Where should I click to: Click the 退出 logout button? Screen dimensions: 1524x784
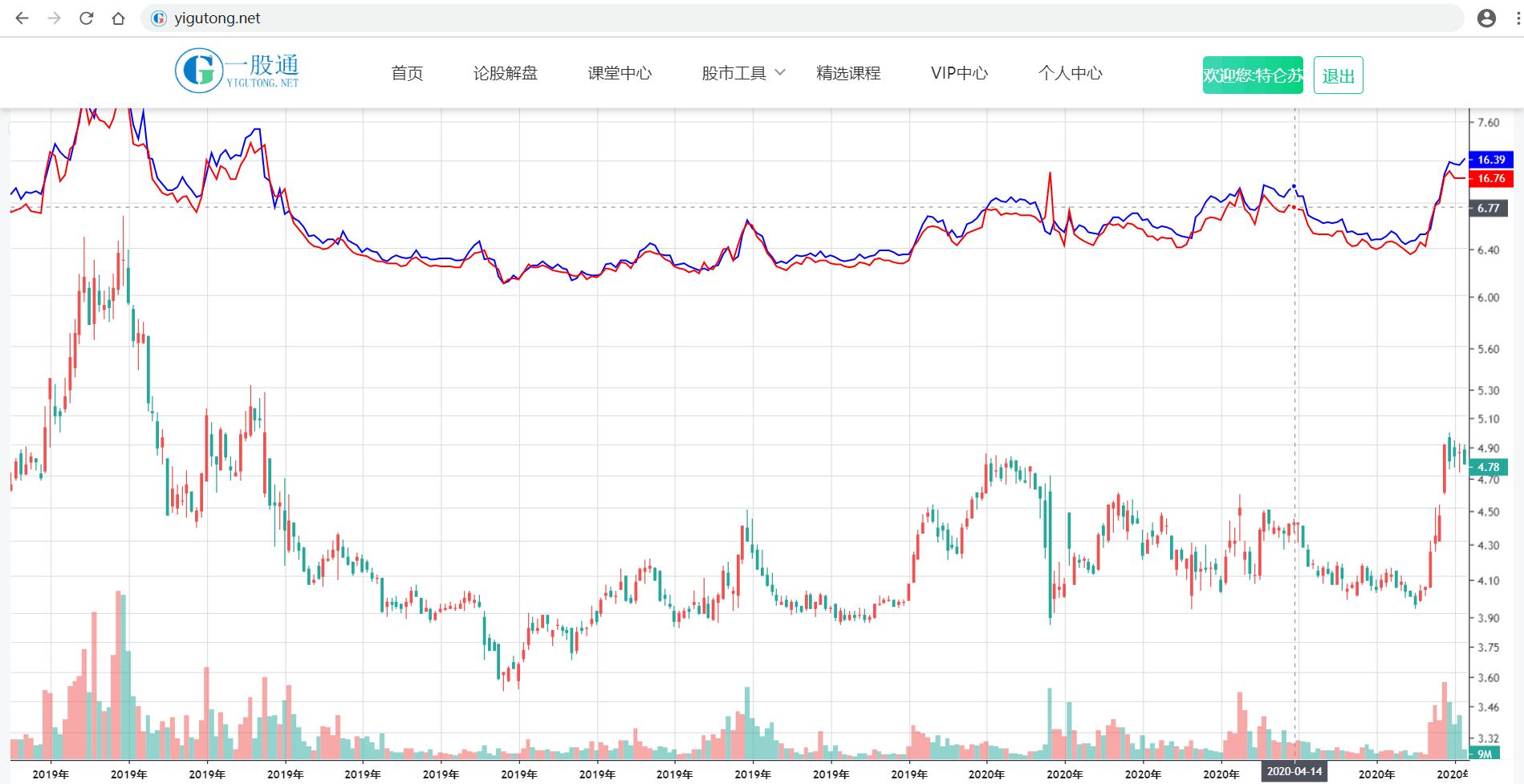1337,74
